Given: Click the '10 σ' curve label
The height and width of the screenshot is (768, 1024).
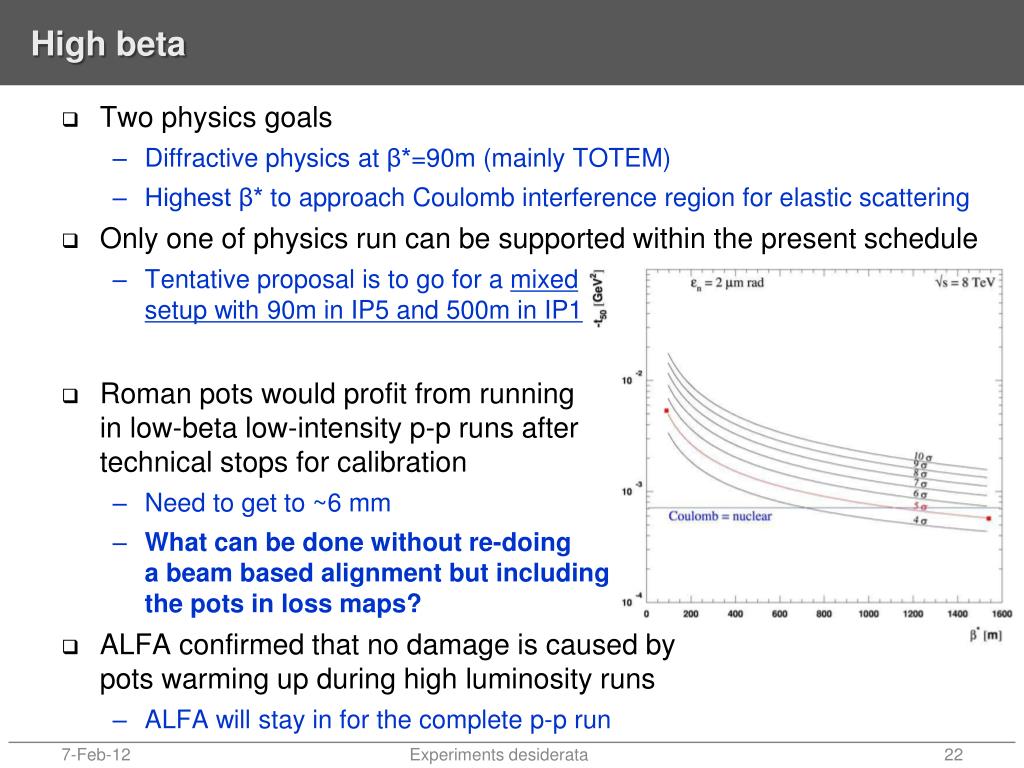Looking at the screenshot, I should [921, 457].
